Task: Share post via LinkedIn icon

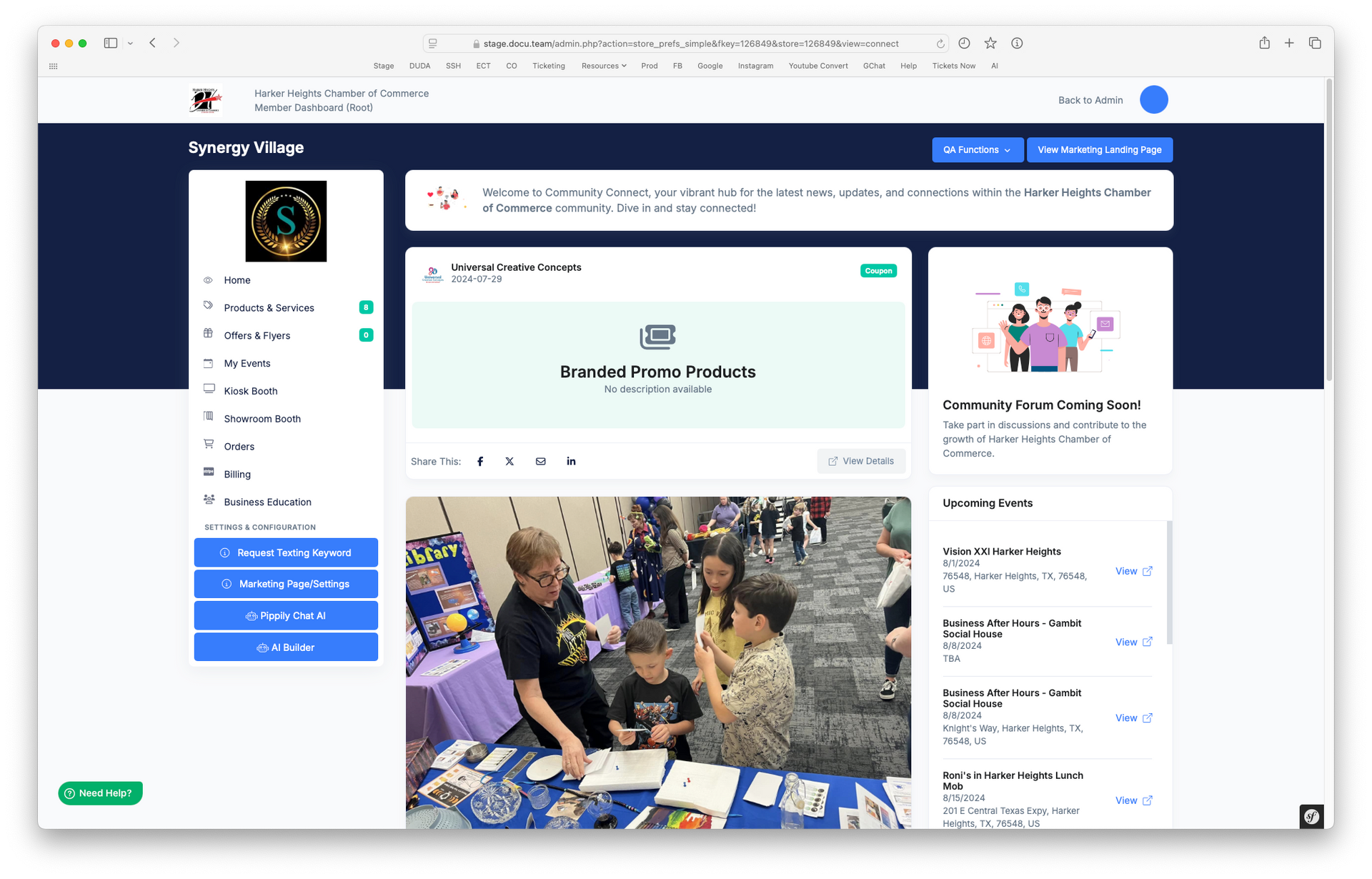Action: [571, 462]
